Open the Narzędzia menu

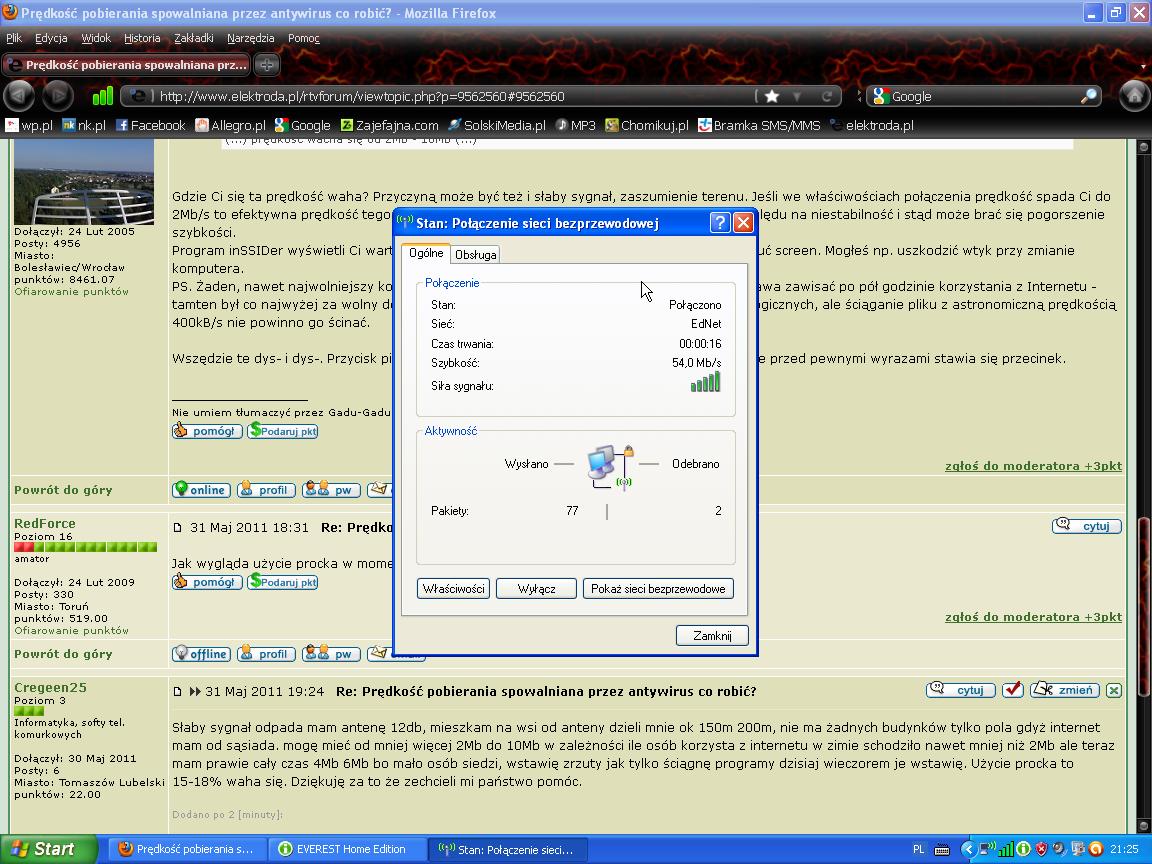point(251,38)
